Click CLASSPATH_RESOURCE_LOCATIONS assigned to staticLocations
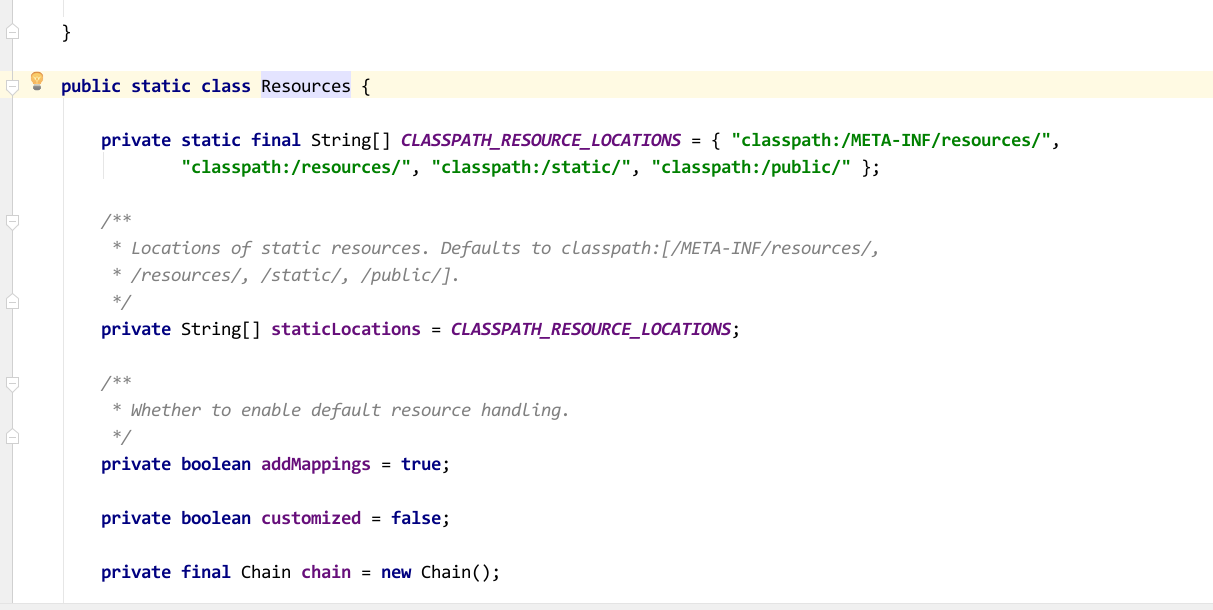 coord(591,329)
